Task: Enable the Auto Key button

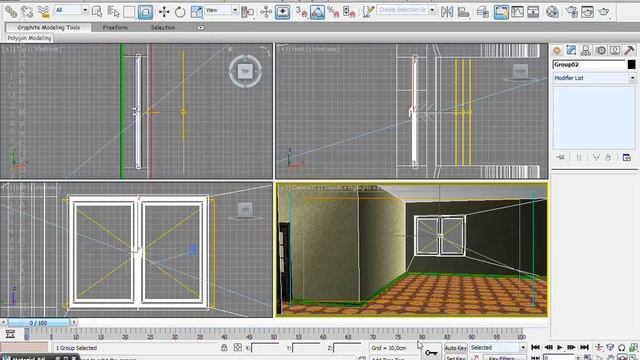Action: [456, 348]
